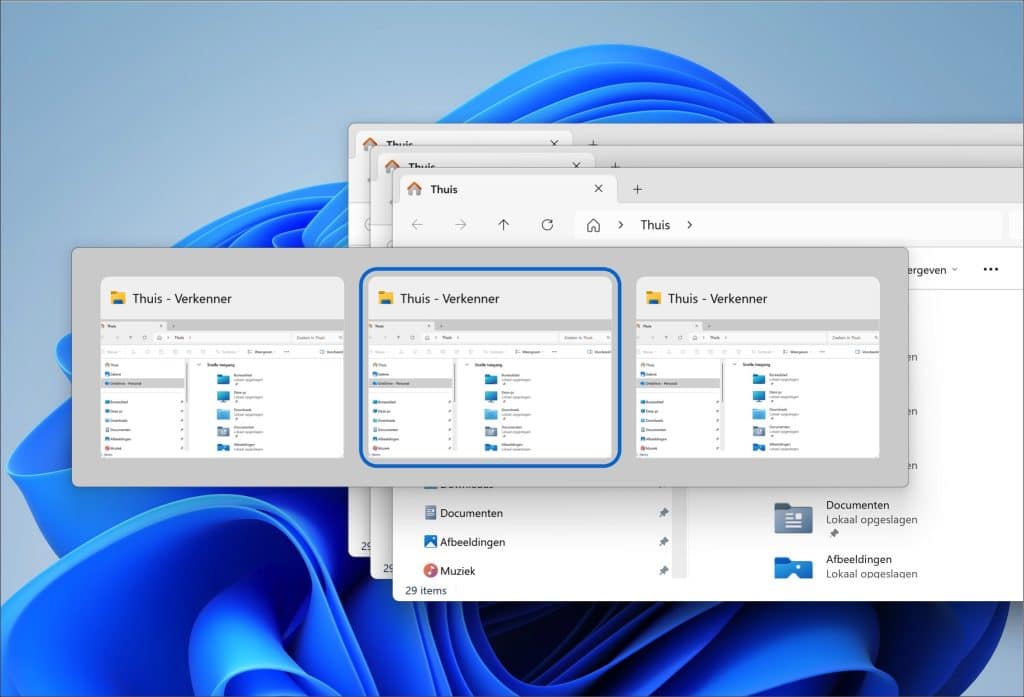The image size is (1024, 697).
Task: Unpin Afbeeldingen via its pin icon
Action: pos(664,542)
